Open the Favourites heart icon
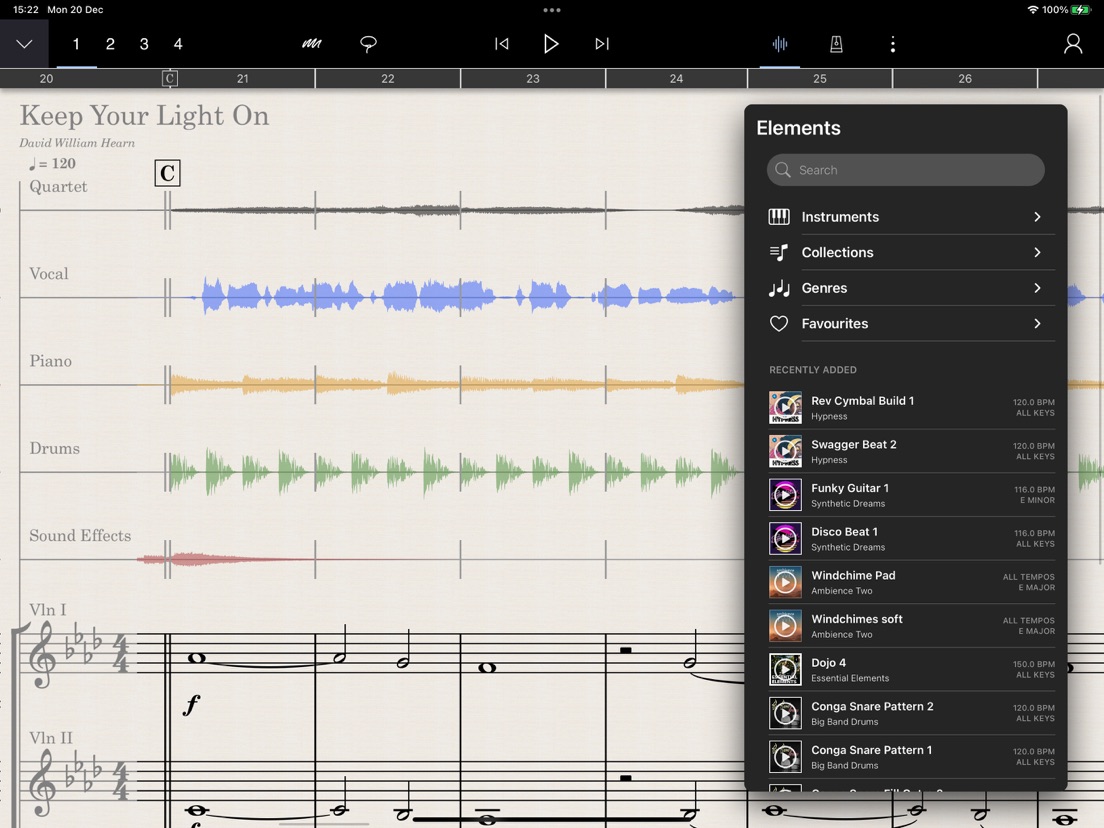Viewport: 1104px width, 828px height. (779, 323)
